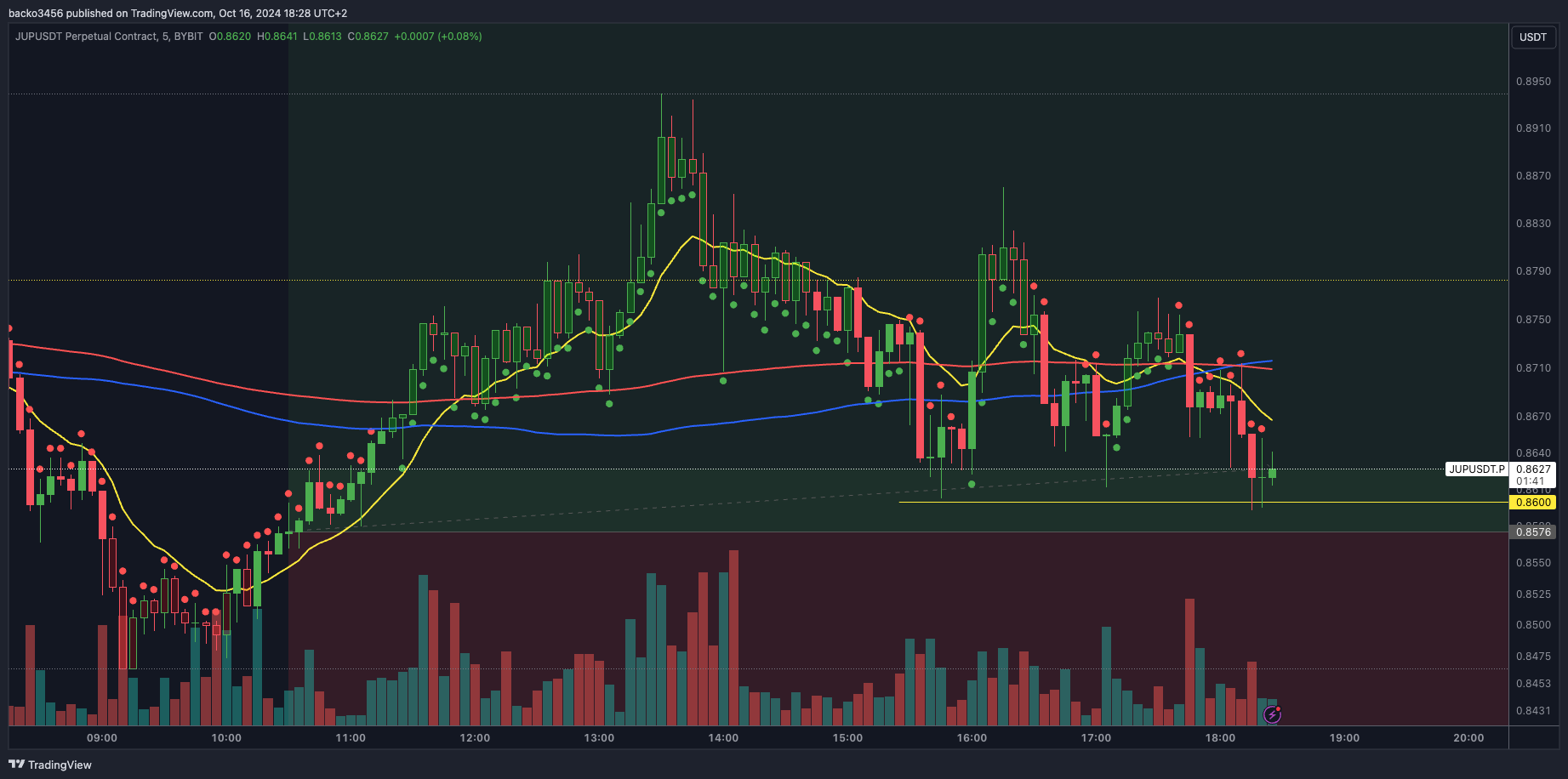Click the 0.8790 price axis label
This screenshot has width=1568, height=779.
1533,271
